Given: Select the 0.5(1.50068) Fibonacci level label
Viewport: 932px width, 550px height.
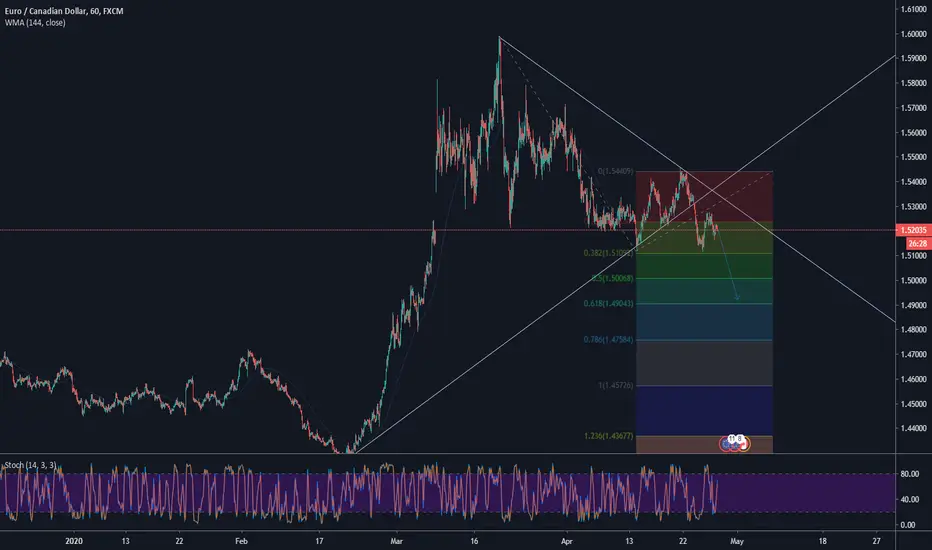Looking at the screenshot, I should 613,278.
